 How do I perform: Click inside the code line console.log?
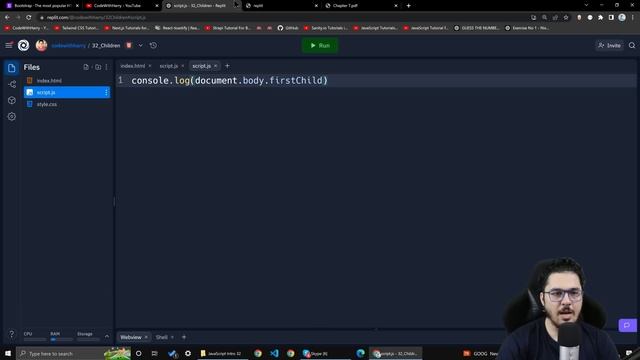pyautogui.click(x=229, y=80)
